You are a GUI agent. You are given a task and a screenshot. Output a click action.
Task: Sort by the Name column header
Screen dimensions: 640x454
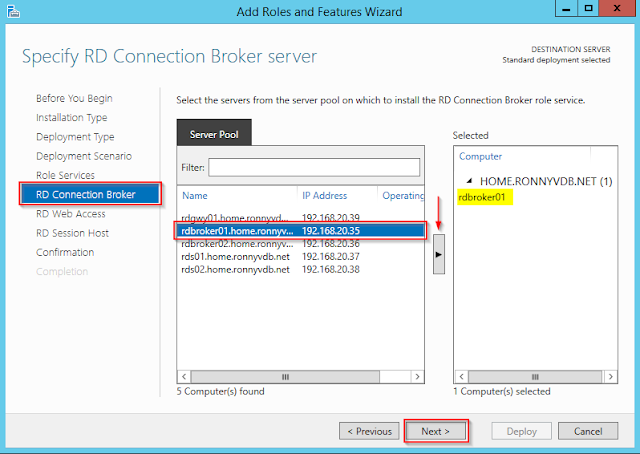pyautogui.click(x=236, y=195)
